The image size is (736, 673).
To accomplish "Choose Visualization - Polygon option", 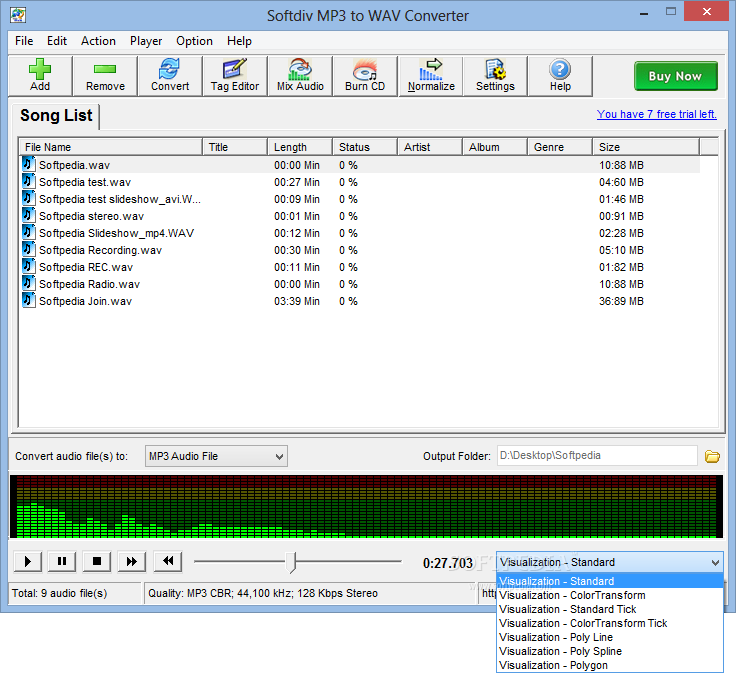I will [610, 665].
